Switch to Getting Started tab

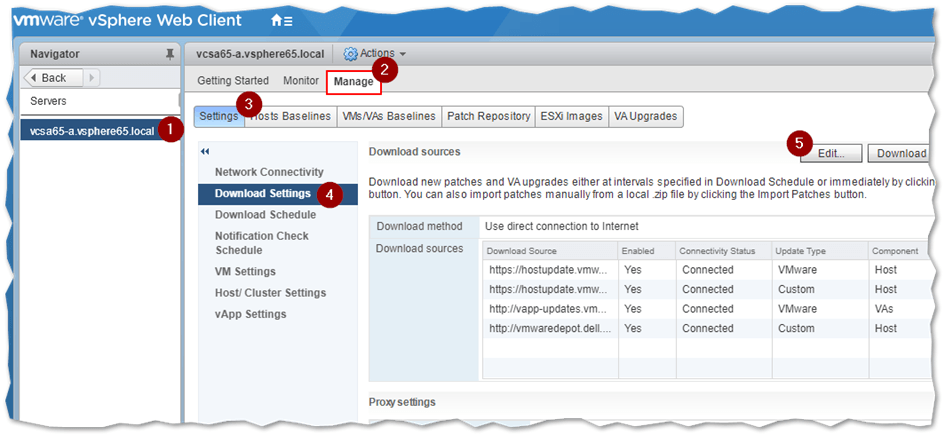(233, 80)
